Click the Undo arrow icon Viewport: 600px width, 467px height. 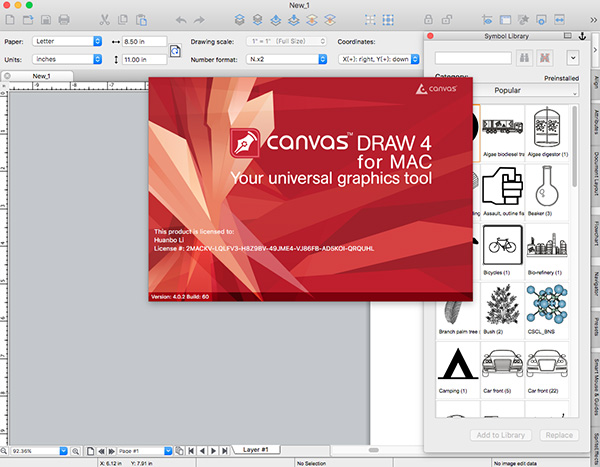(x=181, y=20)
